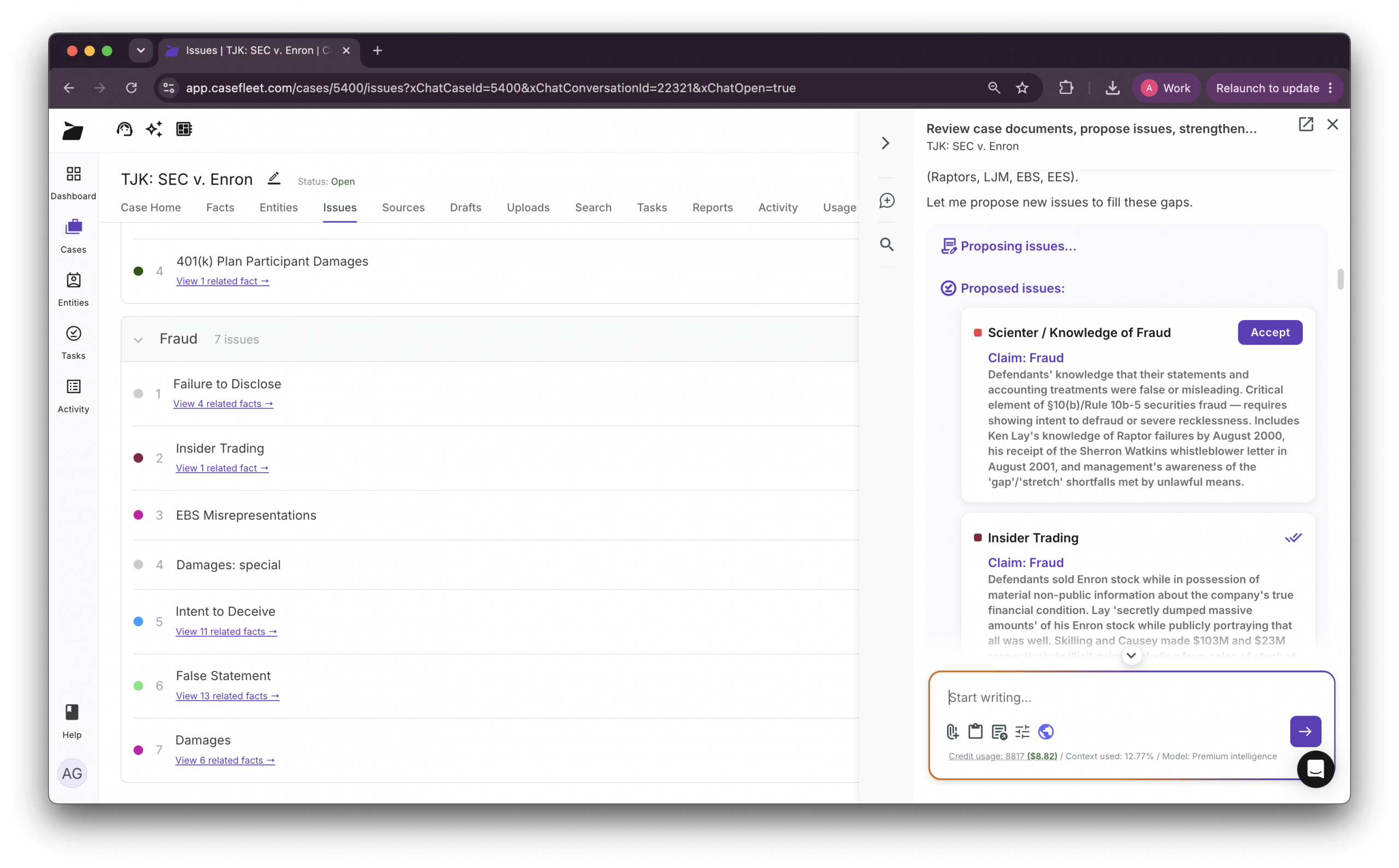1399x868 pixels.
Task: Collapse the Fraud issues group
Action: click(x=138, y=340)
